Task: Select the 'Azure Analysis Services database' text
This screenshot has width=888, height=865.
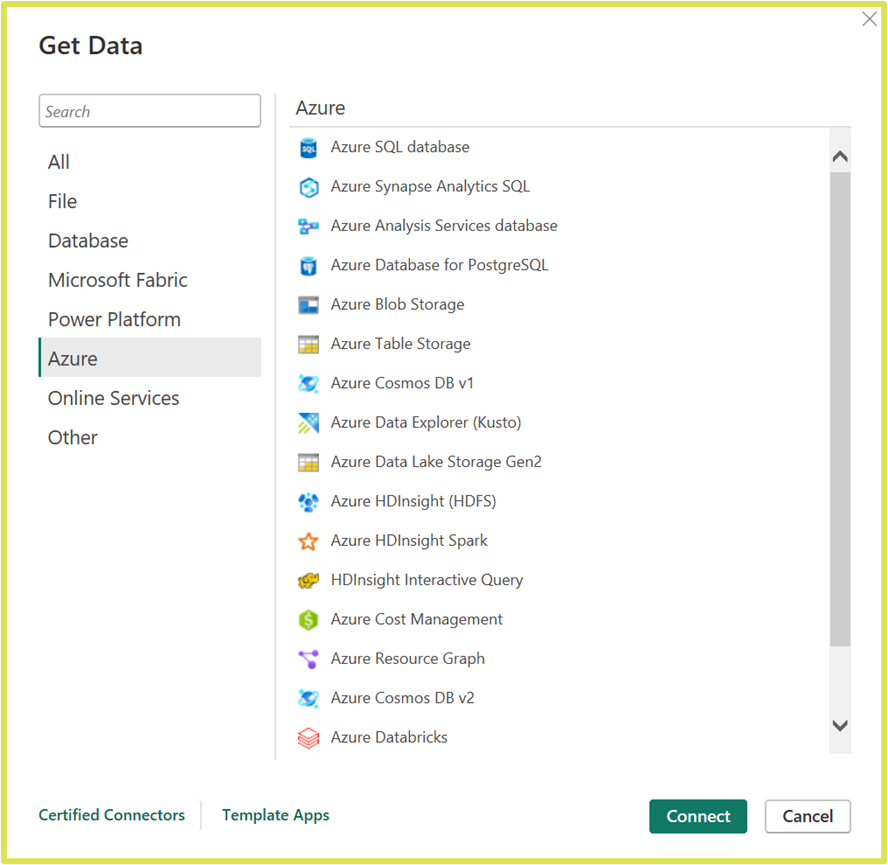Action: [x=444, y=226]
